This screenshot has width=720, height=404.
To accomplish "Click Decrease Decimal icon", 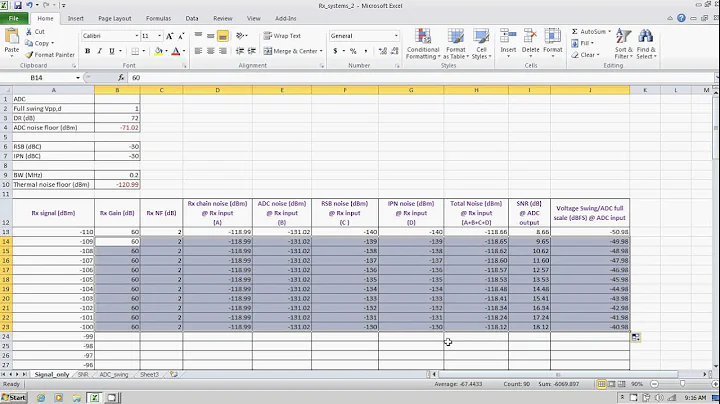I will tap(394, 51).
